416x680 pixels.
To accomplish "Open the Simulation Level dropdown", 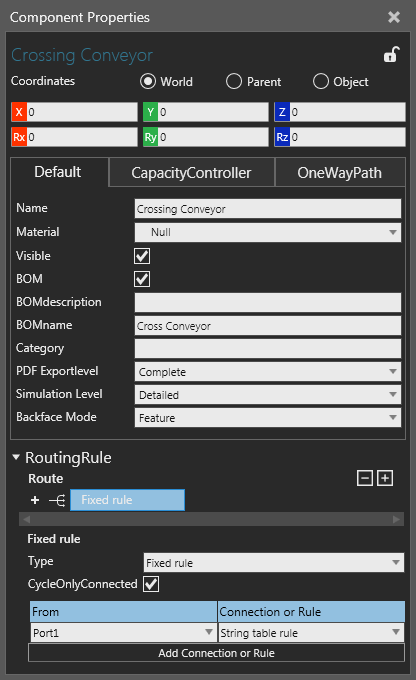I will click(268, 395).
